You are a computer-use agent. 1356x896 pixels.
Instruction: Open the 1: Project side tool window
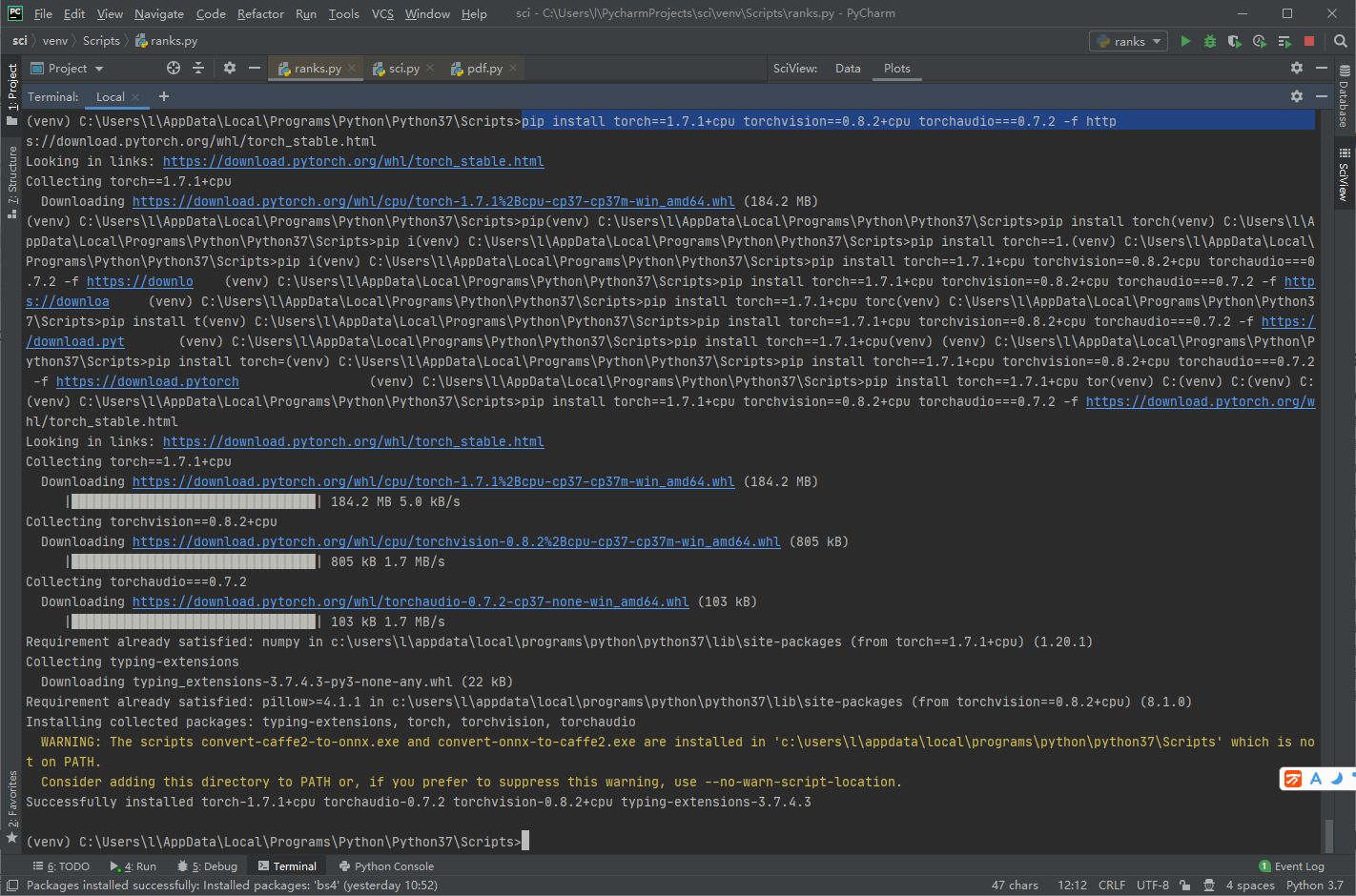[12, 94]
